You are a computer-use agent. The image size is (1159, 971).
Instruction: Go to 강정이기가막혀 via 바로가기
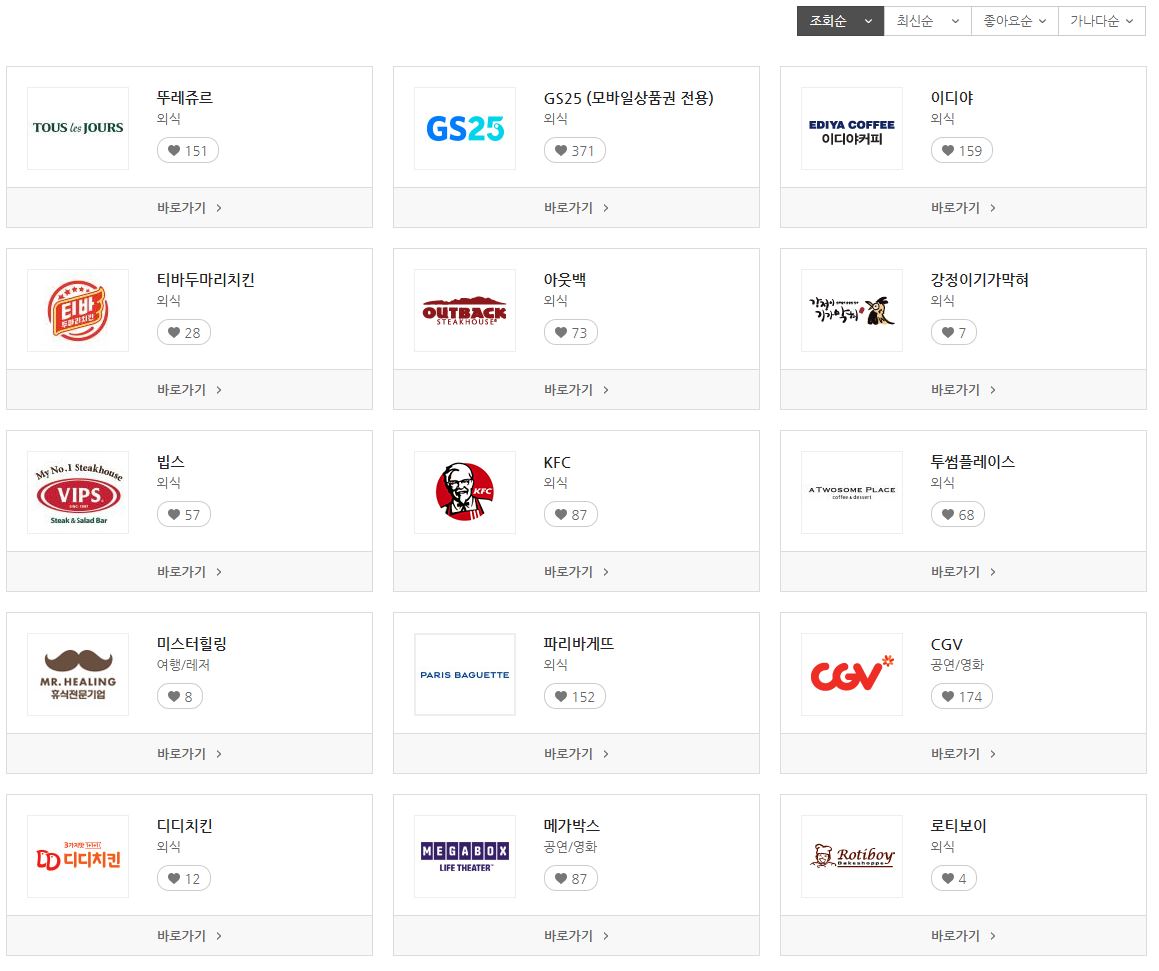963,389
